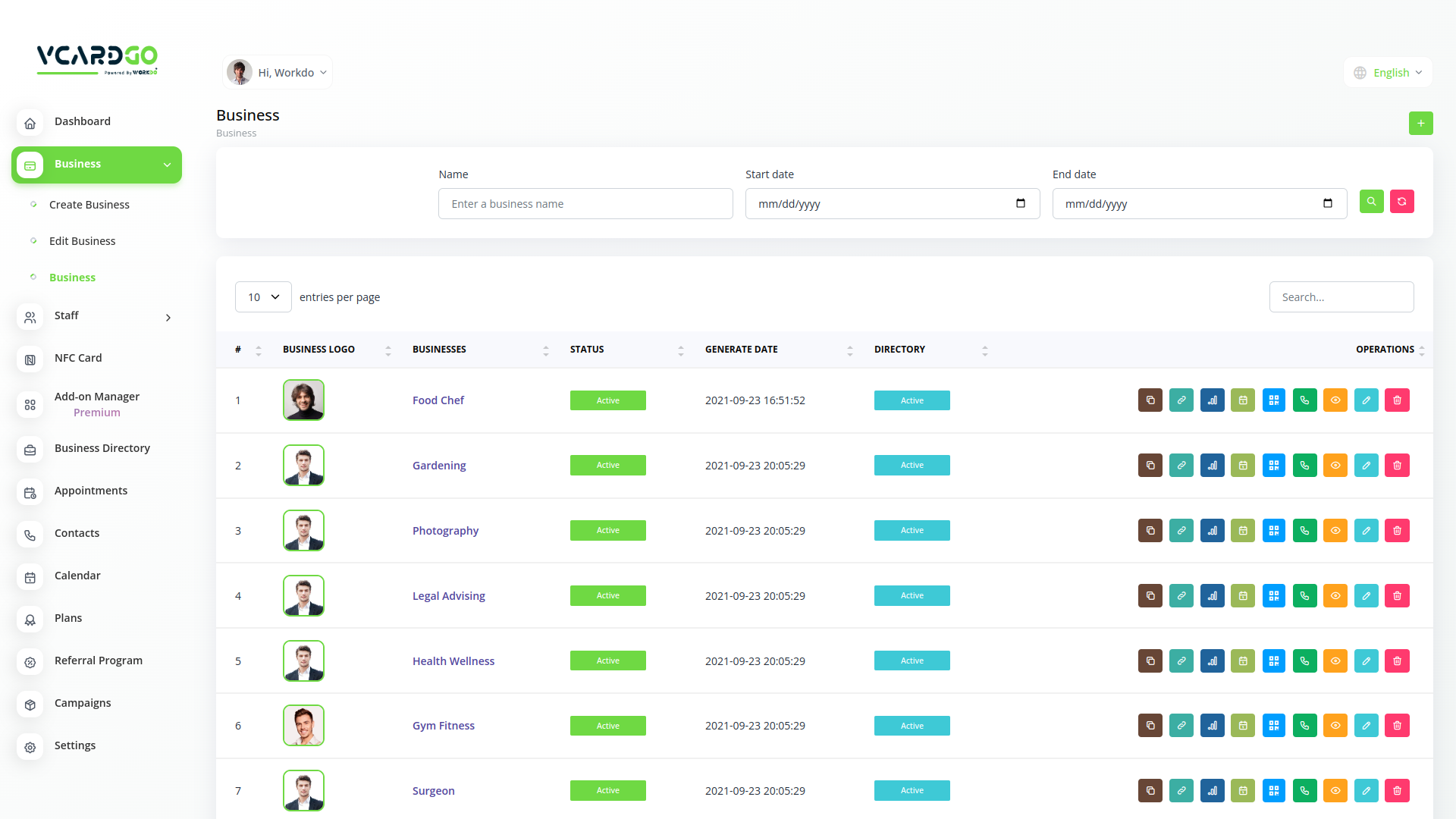Click the phone contacts icon for Gym Fitness
This screenshot has height=819, width=1456.
point(1304,726)
